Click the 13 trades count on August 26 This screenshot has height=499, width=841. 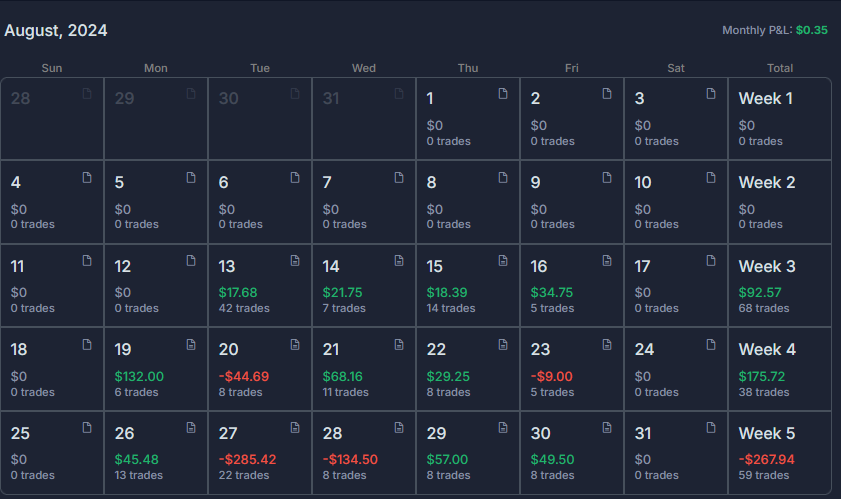(138, 475)
